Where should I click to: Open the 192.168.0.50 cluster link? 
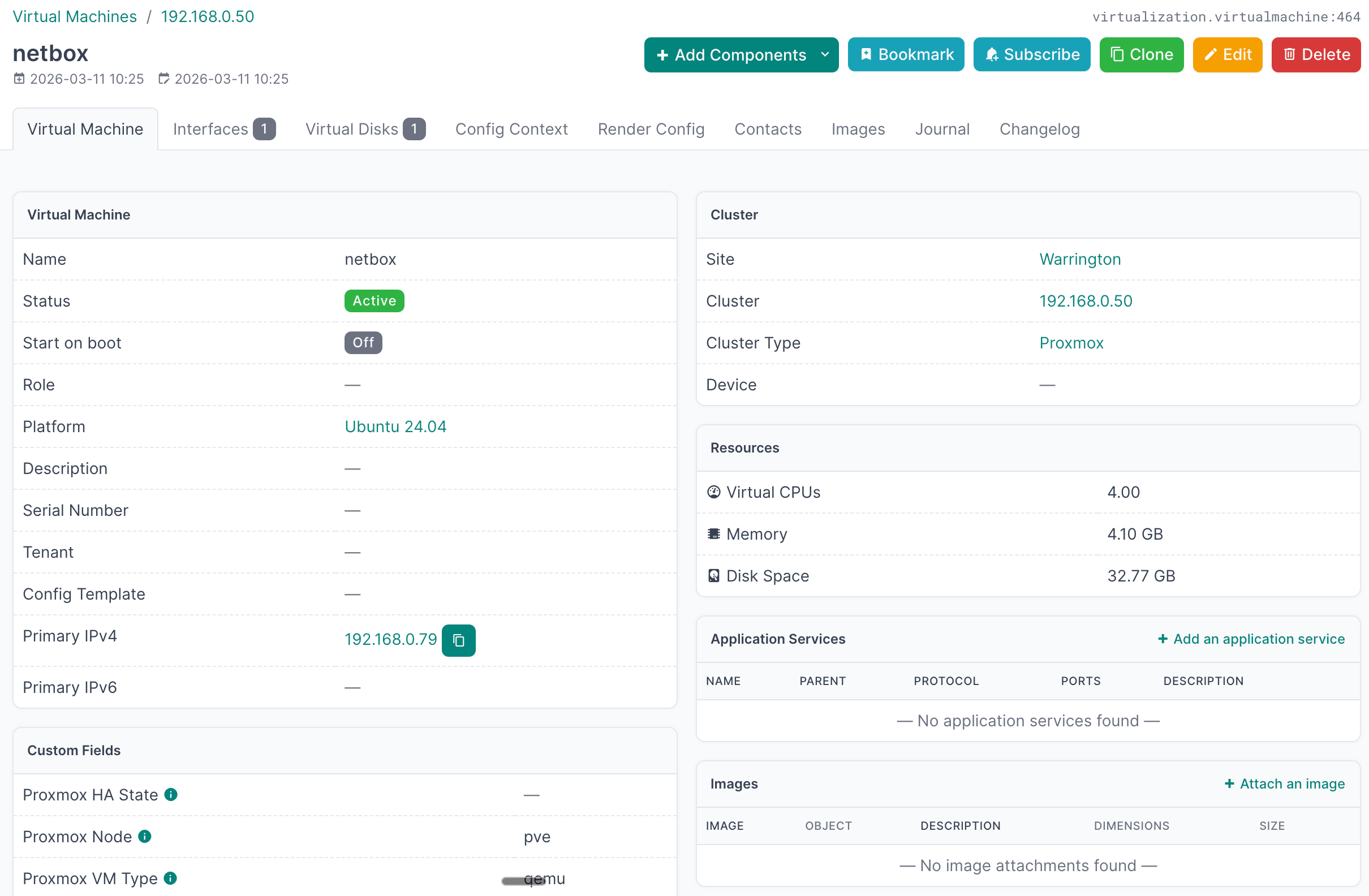click(1086, 301)
